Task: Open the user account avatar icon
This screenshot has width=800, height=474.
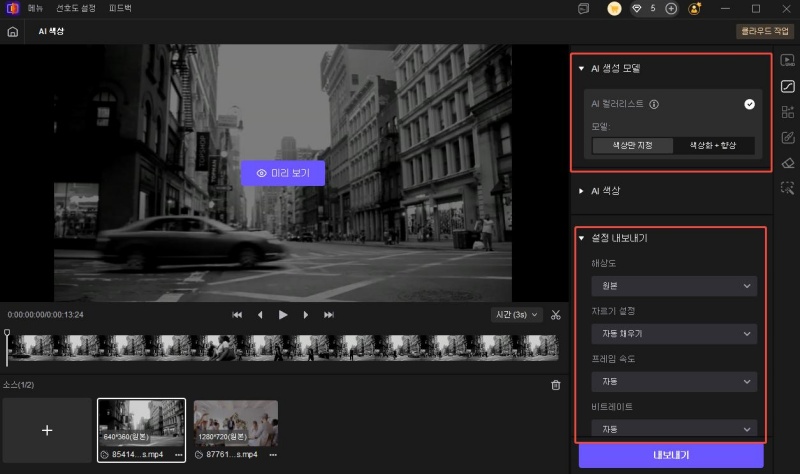Action: (x=694, y=8)
